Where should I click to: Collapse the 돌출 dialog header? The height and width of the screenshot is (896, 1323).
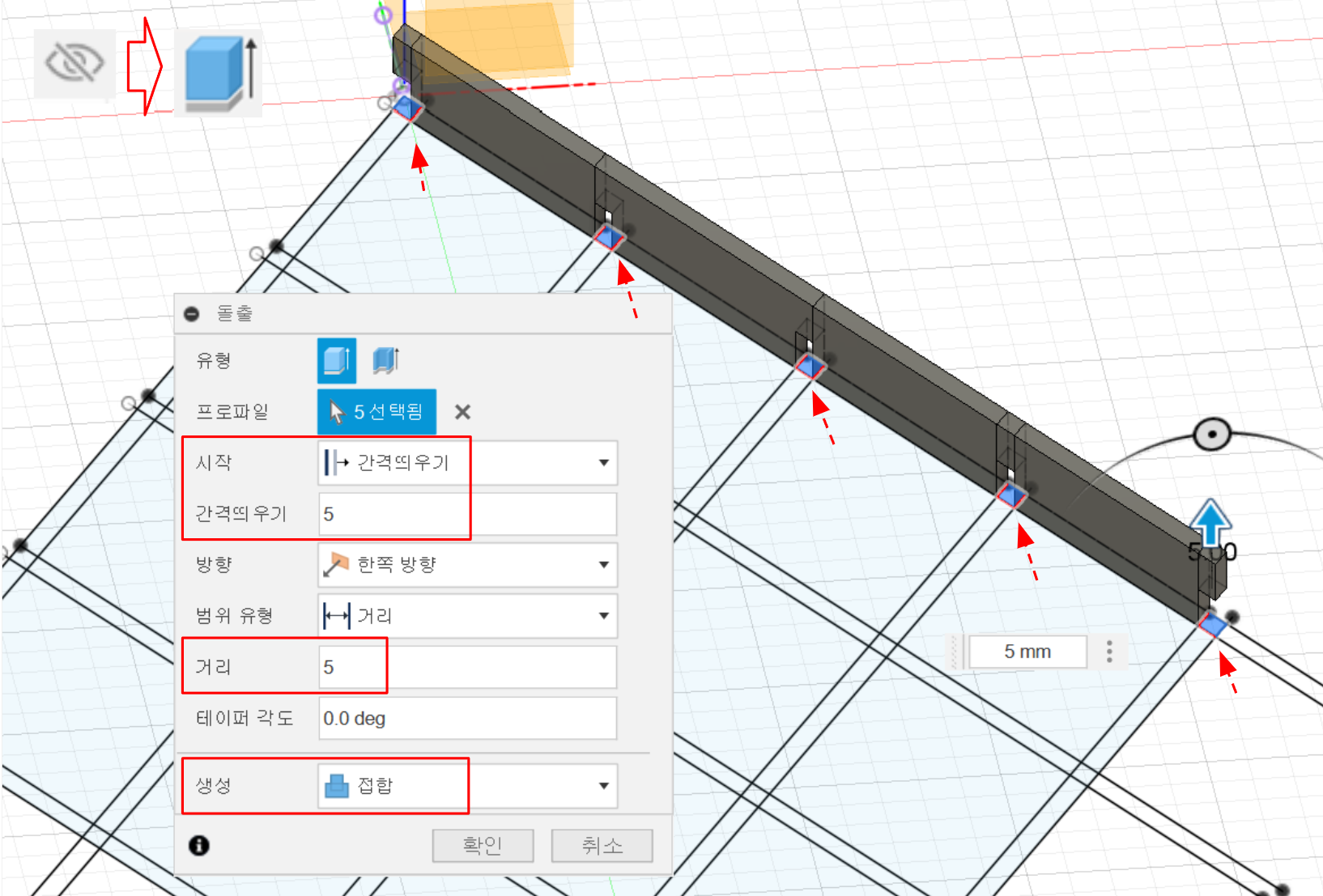click(x=192, y=314)
